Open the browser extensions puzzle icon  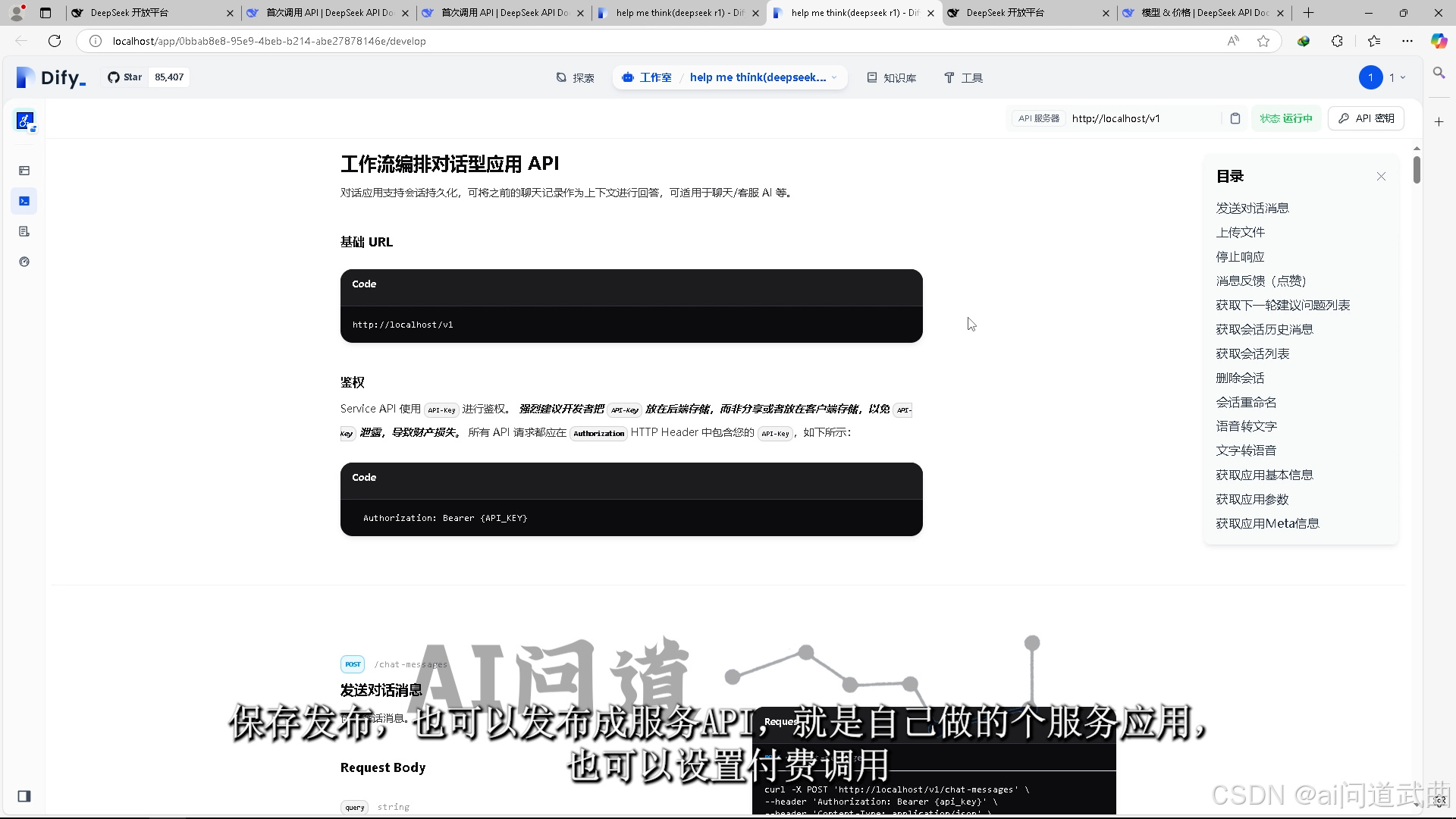coord(1337,41)
